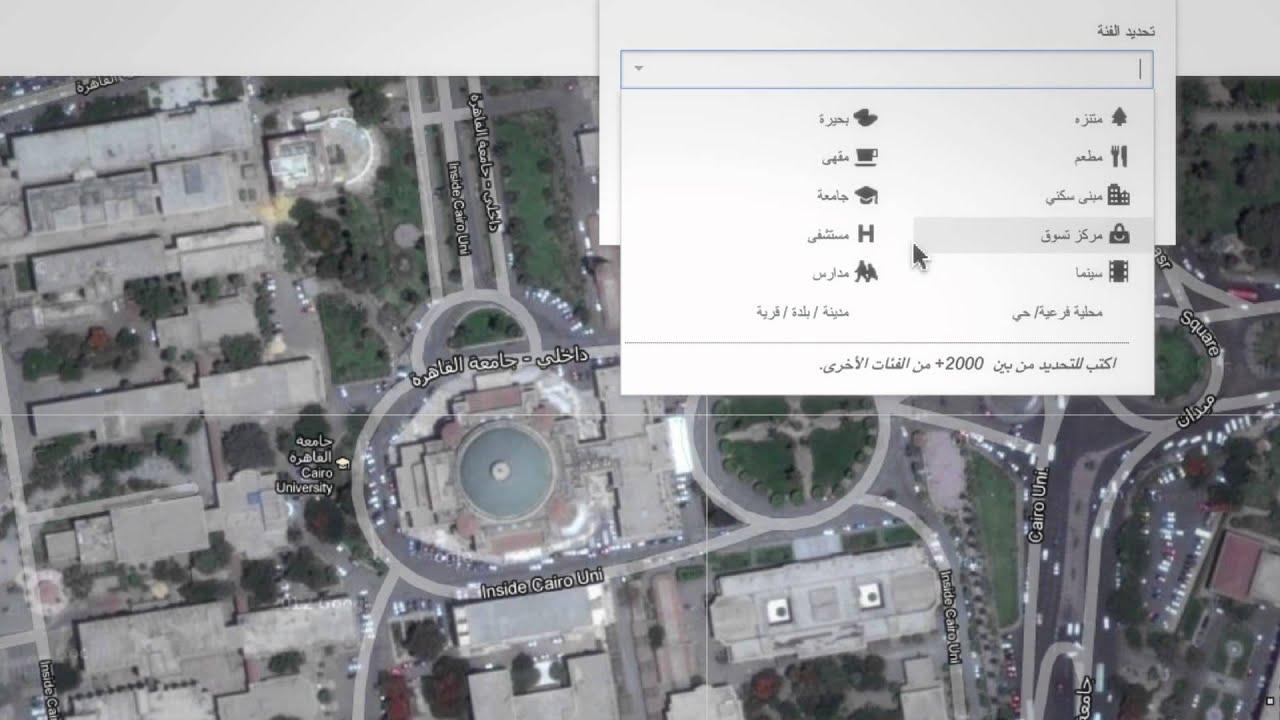Click the shopping center bag icon

[1119, 235]
